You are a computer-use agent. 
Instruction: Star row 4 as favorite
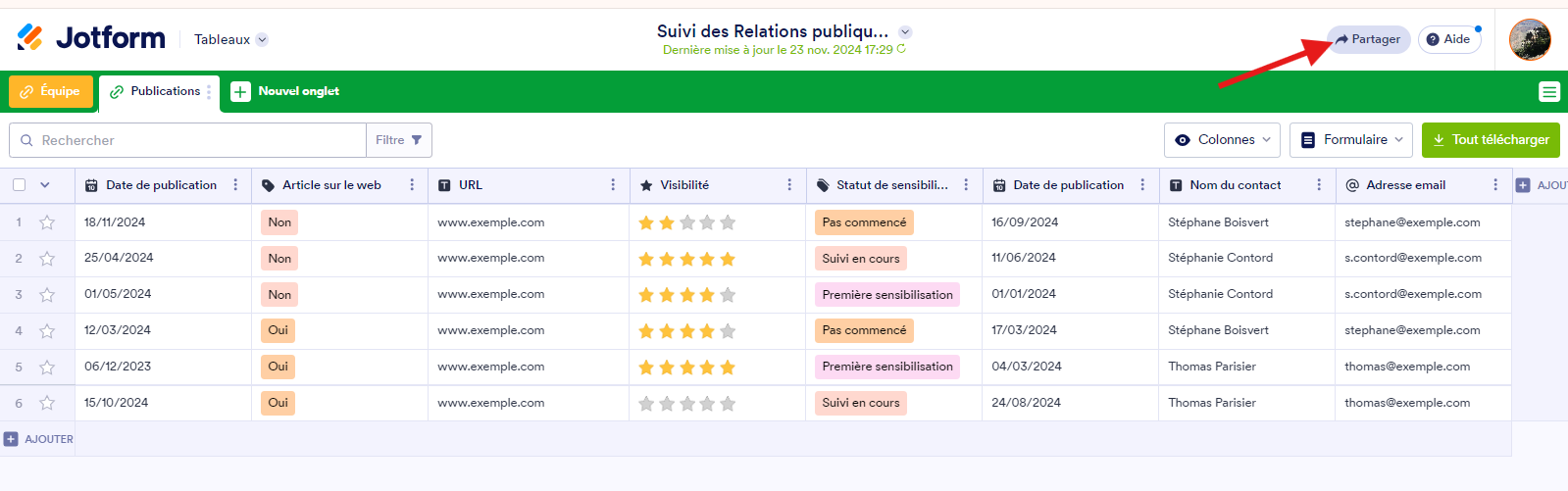point(47,331)
